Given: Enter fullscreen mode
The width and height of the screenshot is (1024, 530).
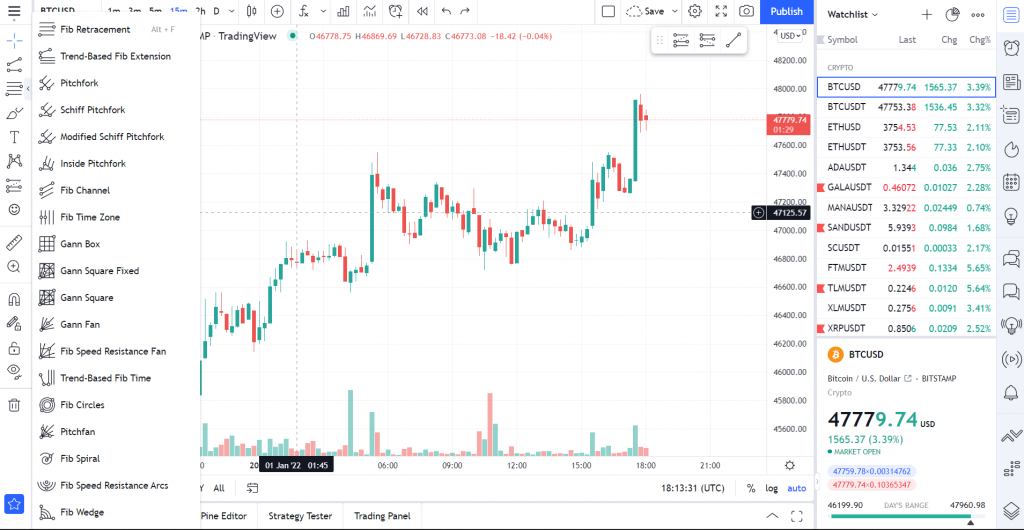Looking at the screenshot, I should pyautogui.click(x=720, y=11).
